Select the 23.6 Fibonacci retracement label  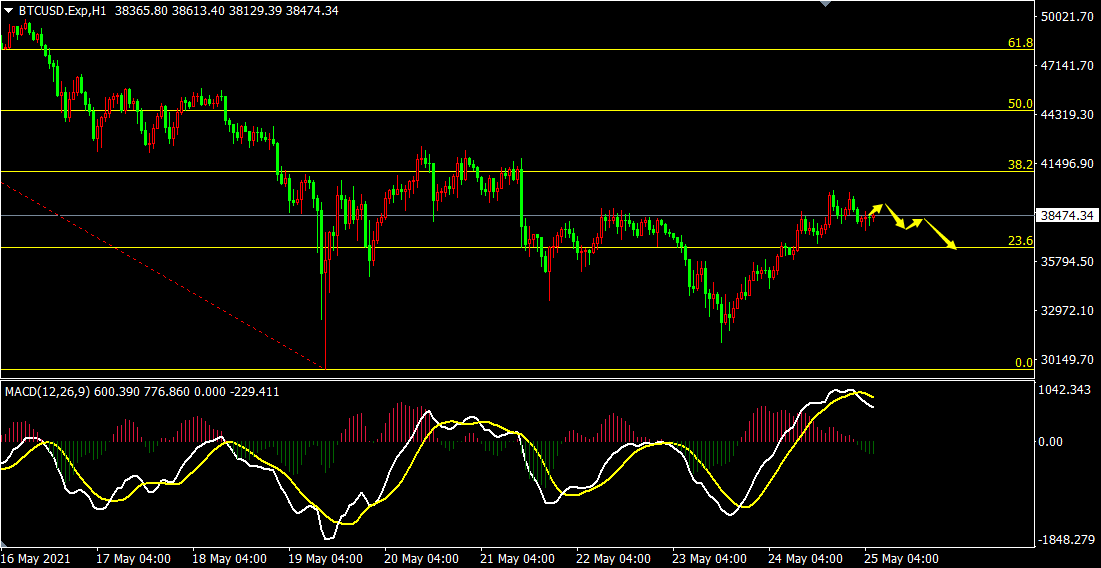tap(1020, 241)
